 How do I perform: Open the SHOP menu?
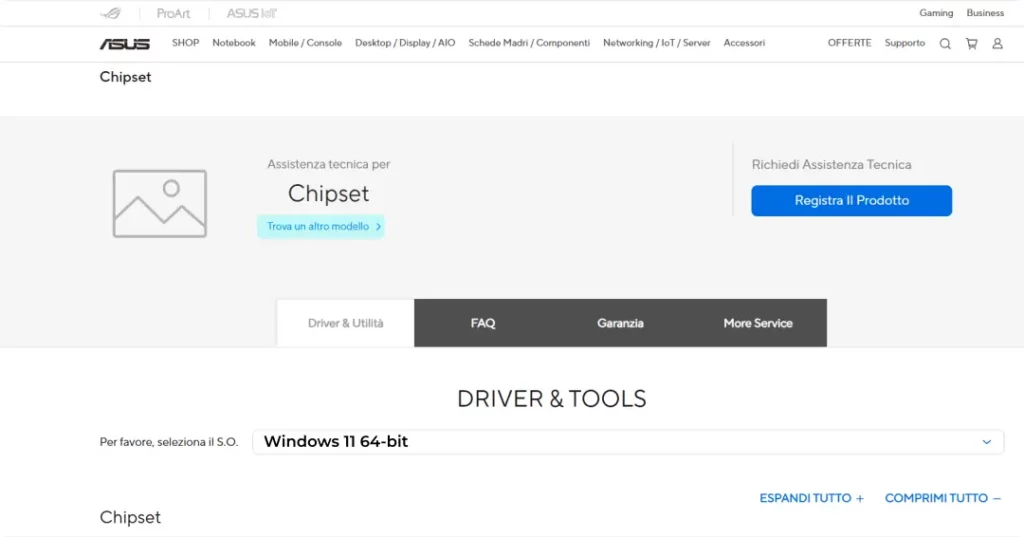(185, 43)
